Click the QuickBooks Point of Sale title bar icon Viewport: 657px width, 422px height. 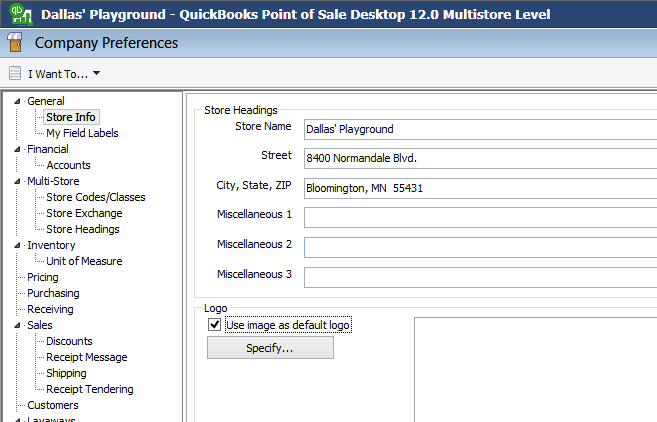(x=21, y=14)
